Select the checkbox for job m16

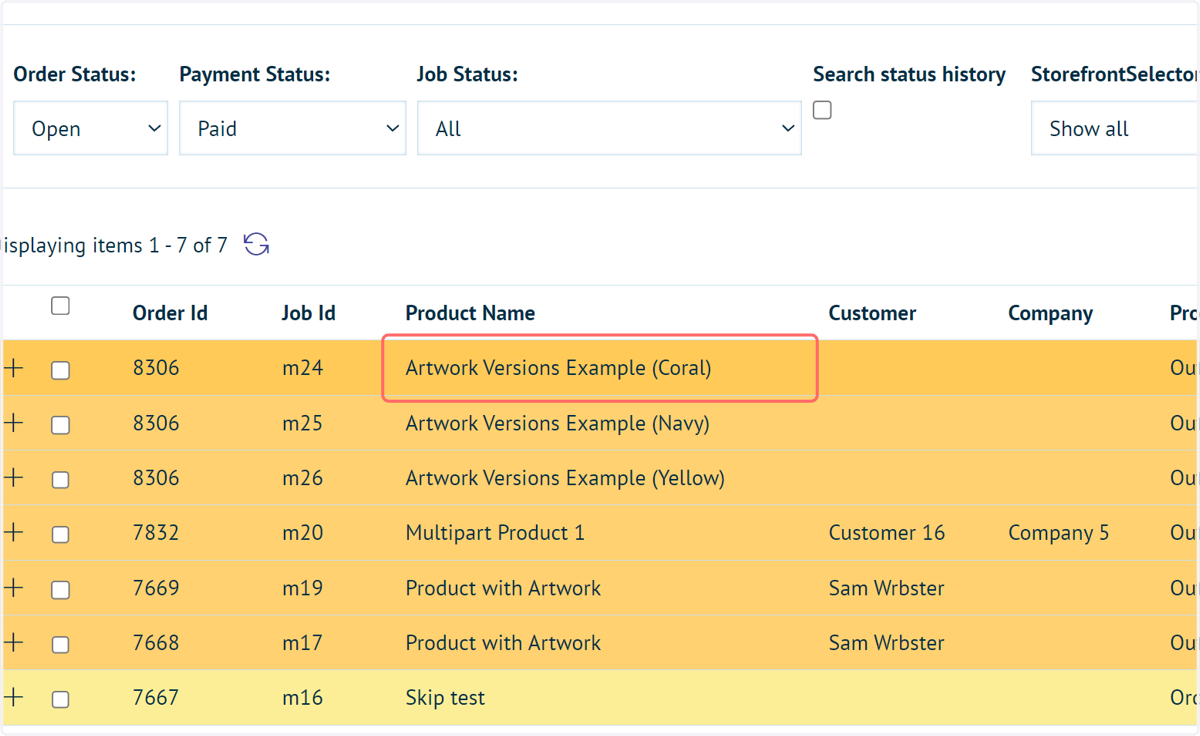(60, 700)
